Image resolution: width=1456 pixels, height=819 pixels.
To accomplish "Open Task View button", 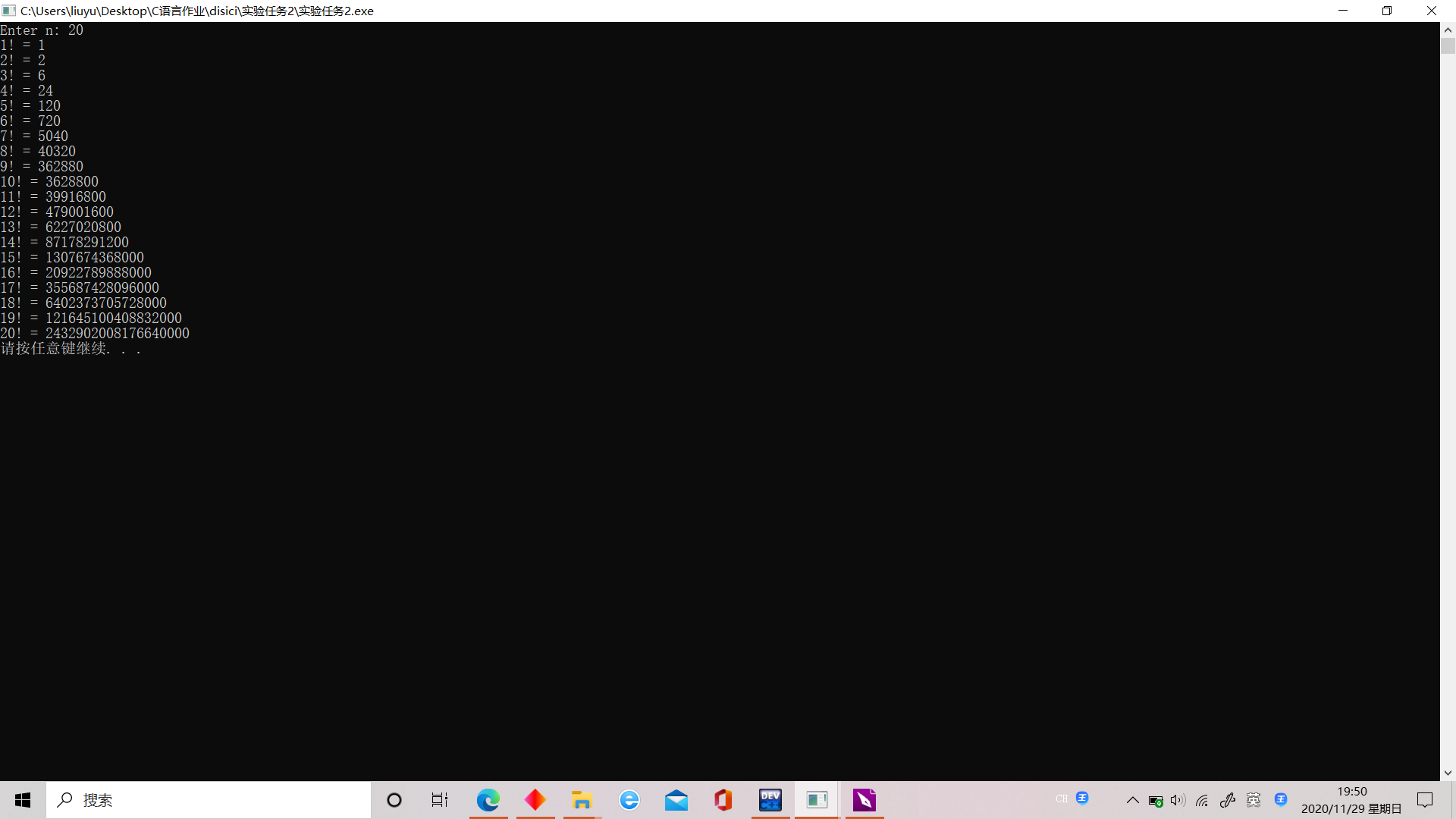I will point(440,800).
